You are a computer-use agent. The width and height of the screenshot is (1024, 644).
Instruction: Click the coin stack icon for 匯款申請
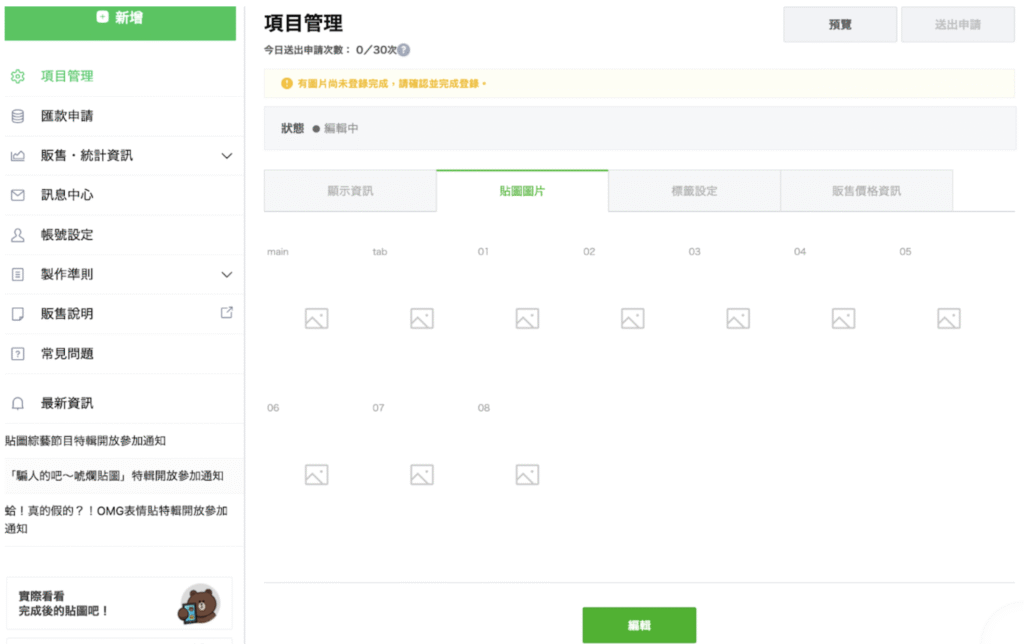[17, 116]
